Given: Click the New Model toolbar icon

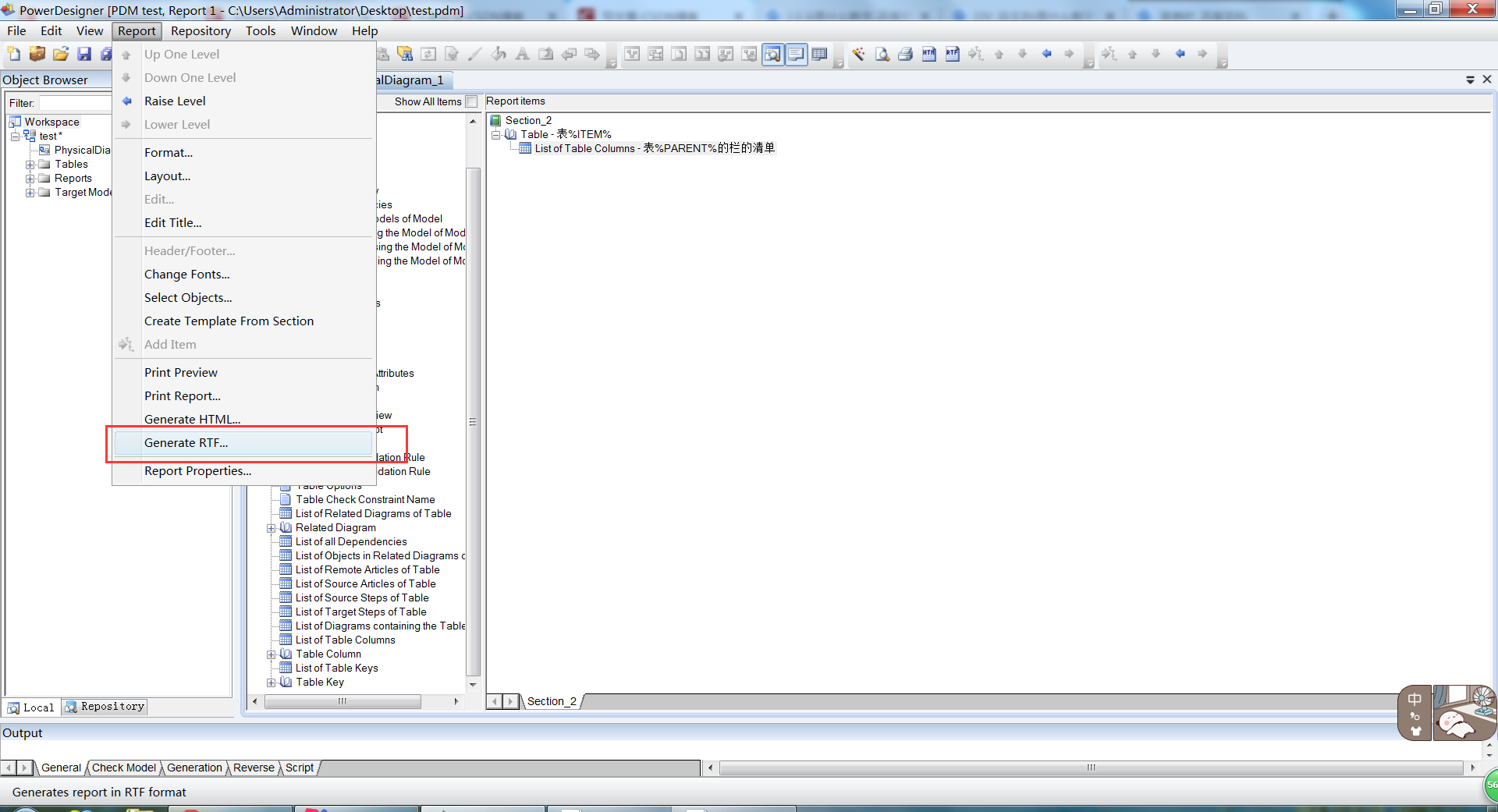Looking at the screenshot, I should pyautogui.click(x=14, y=54).
